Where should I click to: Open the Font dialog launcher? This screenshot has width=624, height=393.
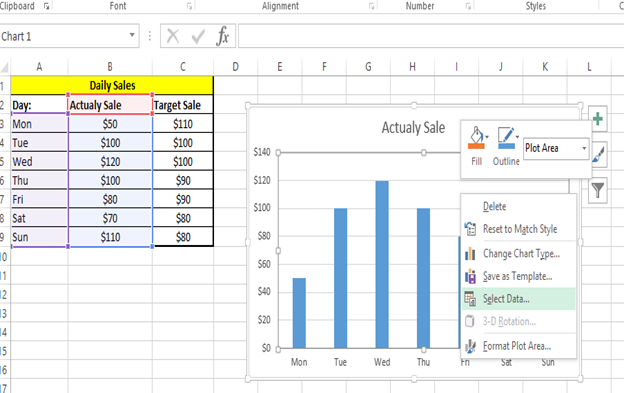pos(189,6)
